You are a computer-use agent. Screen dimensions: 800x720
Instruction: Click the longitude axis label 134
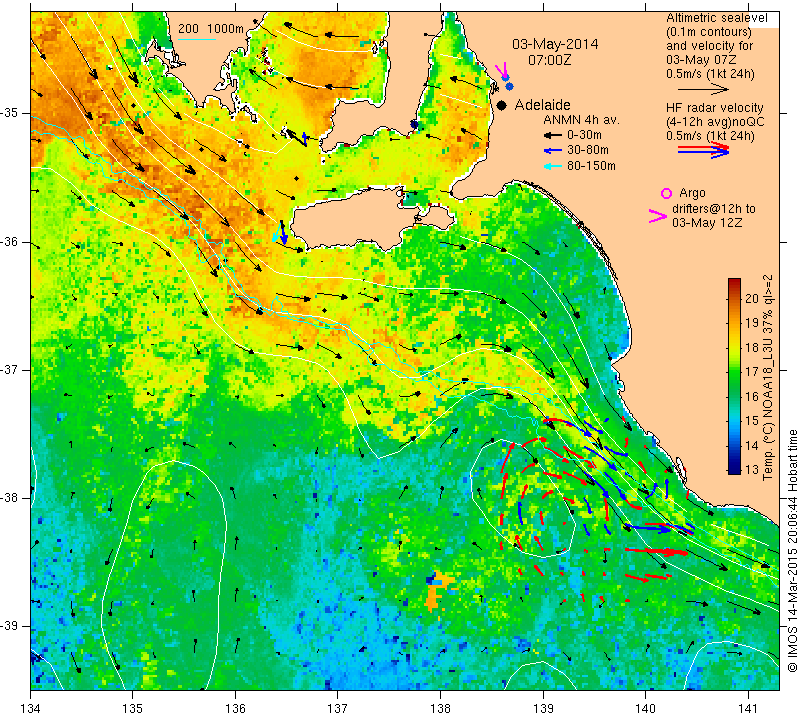coord(31,708)
